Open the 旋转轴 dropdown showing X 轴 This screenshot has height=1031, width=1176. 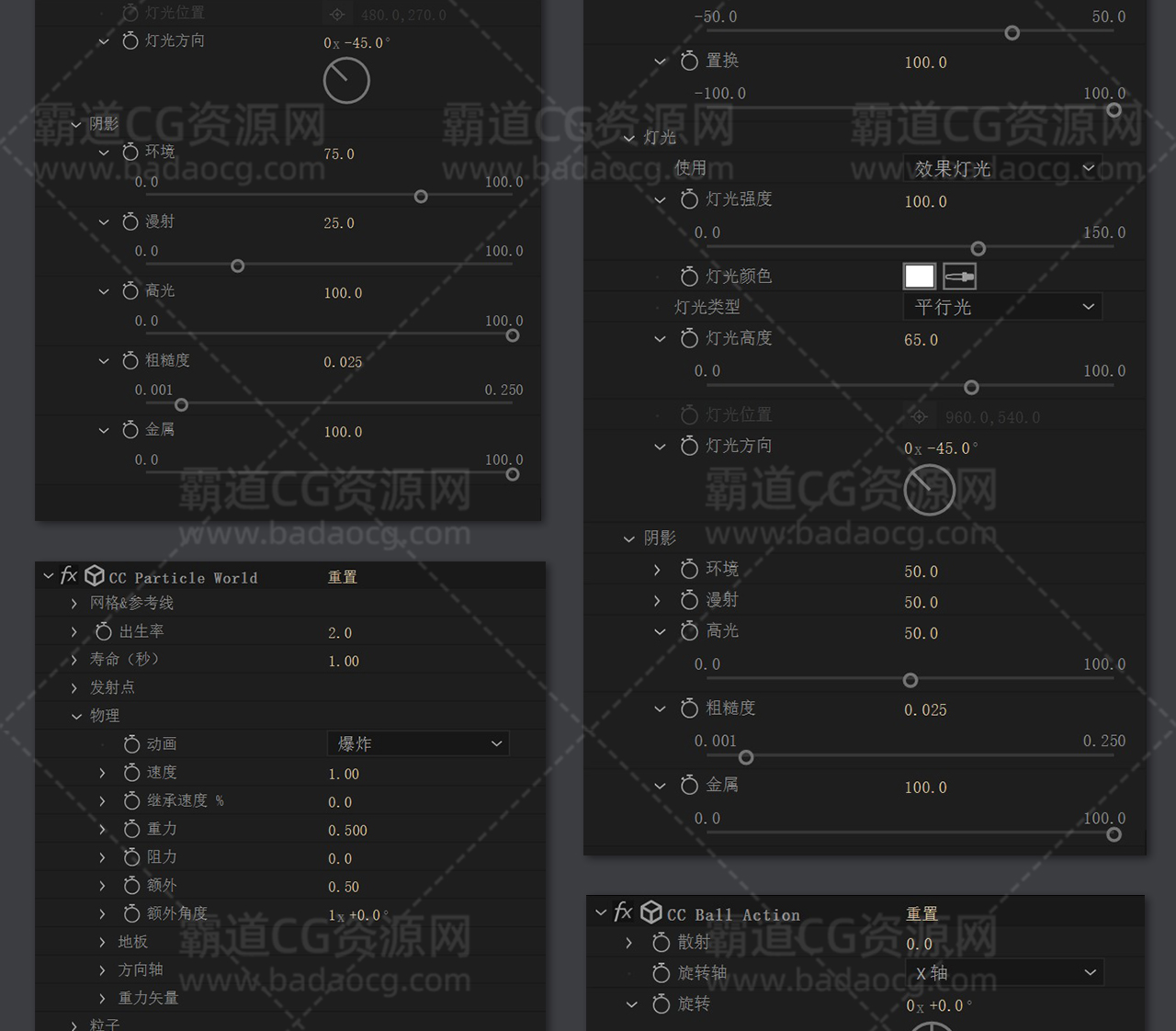(1004, 973)
